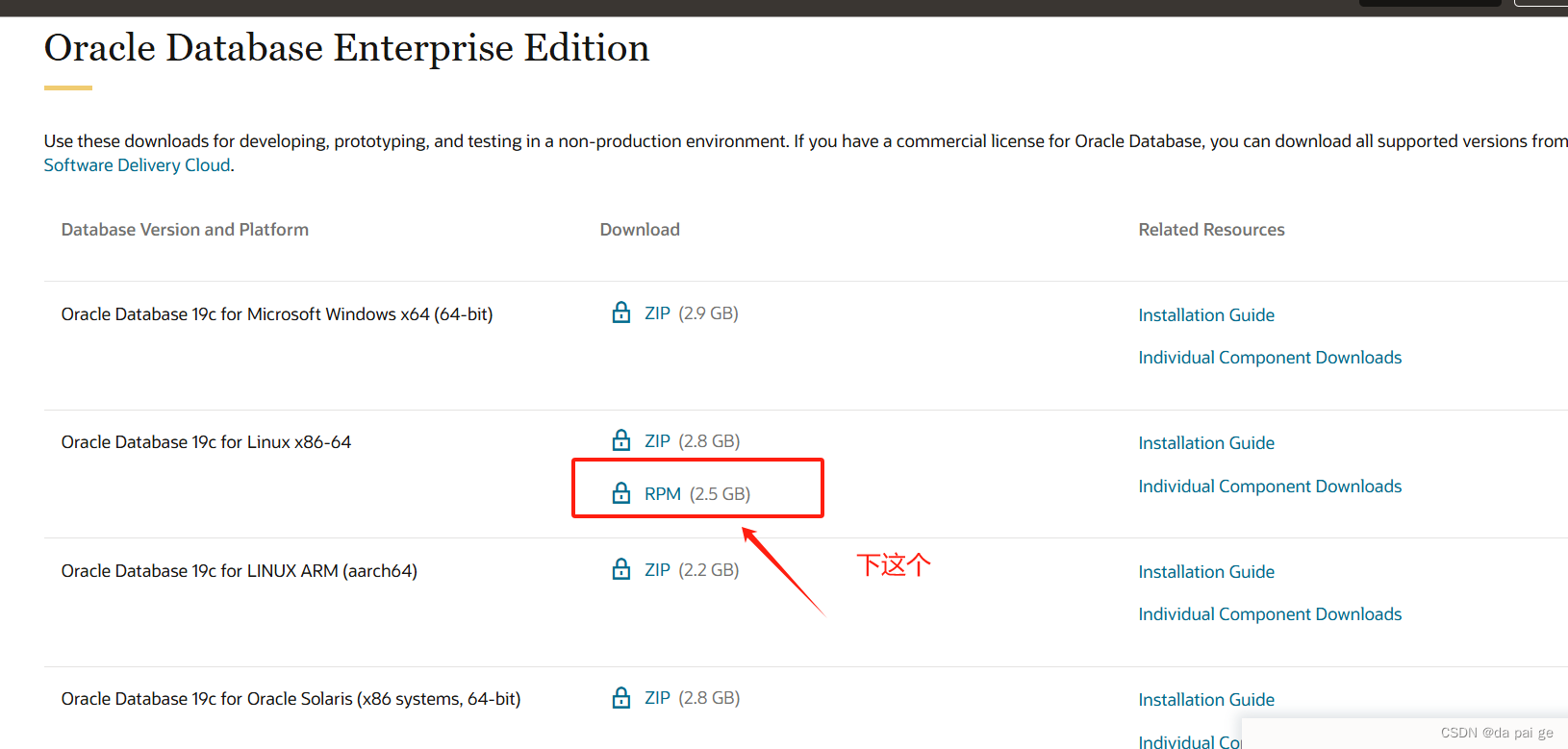Viewport: 1568px width, 749px height.
Task: Open Individual Component Downloads for Linux x86-64
Action: point(1270,487)
